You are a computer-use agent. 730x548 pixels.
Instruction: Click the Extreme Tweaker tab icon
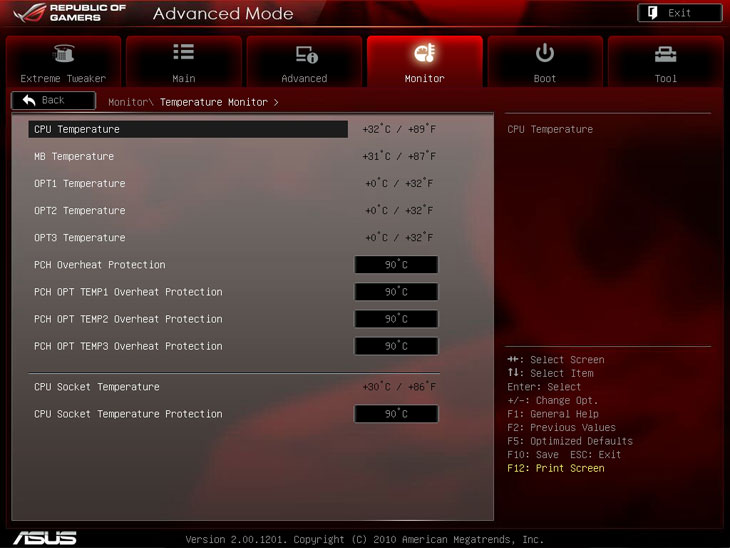pyautogui.click(x=63, y=54)
